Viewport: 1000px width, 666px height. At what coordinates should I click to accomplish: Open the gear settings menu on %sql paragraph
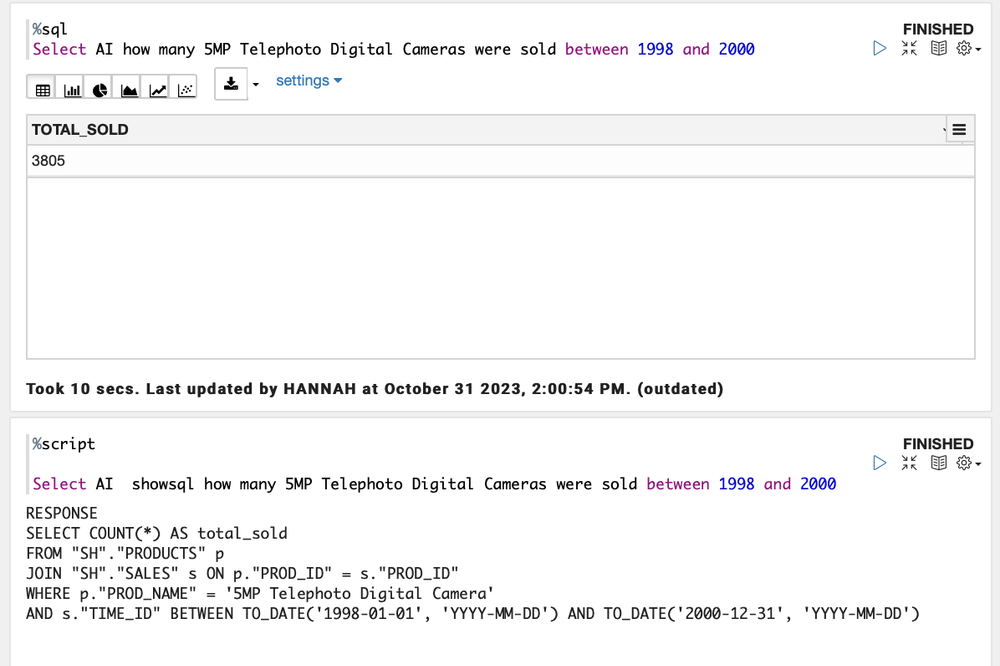[963, 47]
